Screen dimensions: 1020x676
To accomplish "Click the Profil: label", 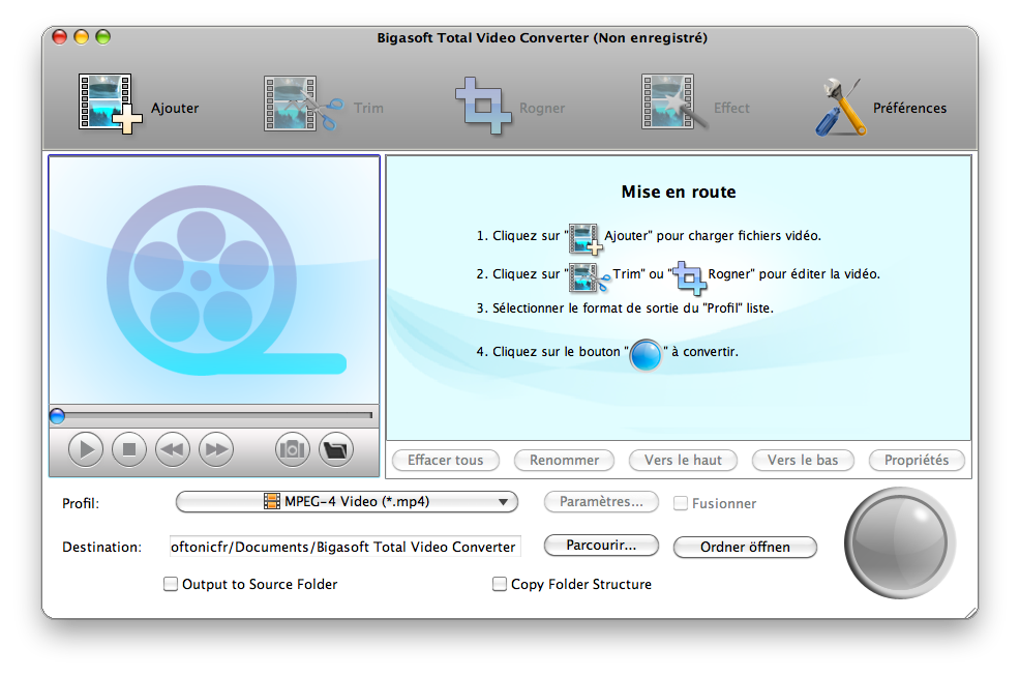I will tap(81, 504).
